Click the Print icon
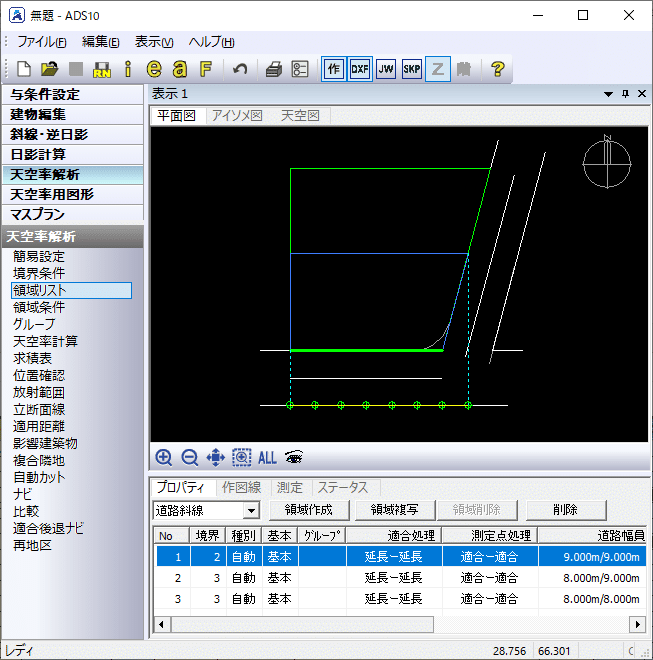 pyautogui.click(x=274, y=69)
